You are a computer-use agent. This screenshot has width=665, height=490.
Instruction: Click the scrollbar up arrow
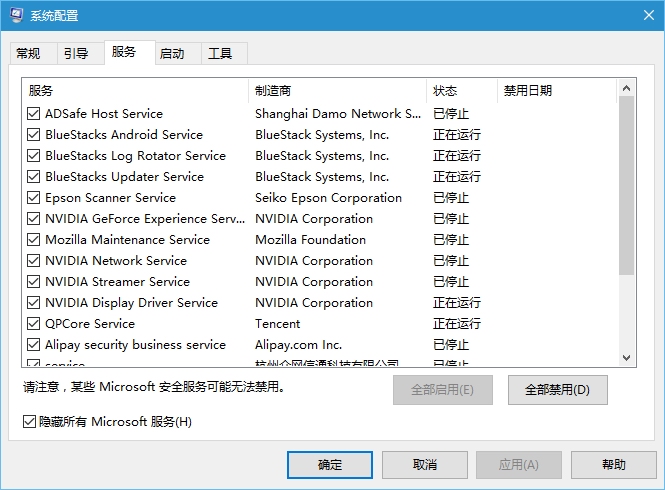[626, 88]
